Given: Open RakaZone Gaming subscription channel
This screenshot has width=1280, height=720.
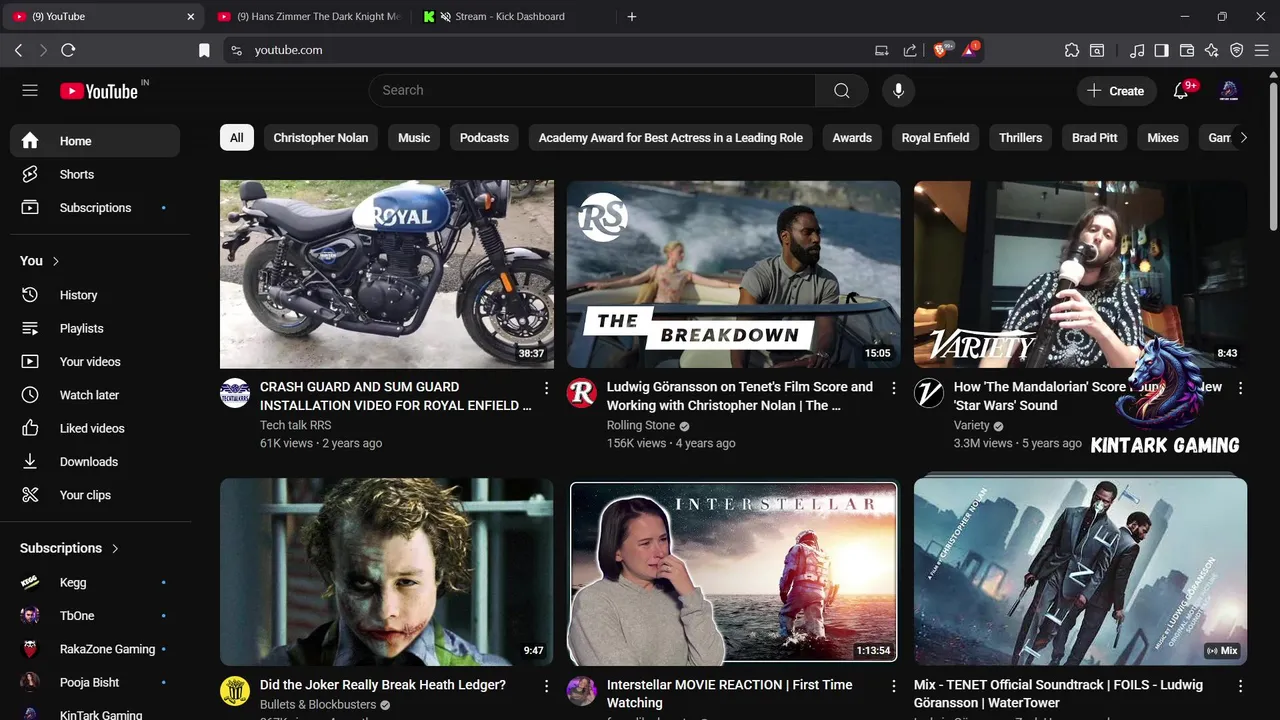Looking at the screenshot, I should pyautogui.click(x=95, y=649).
